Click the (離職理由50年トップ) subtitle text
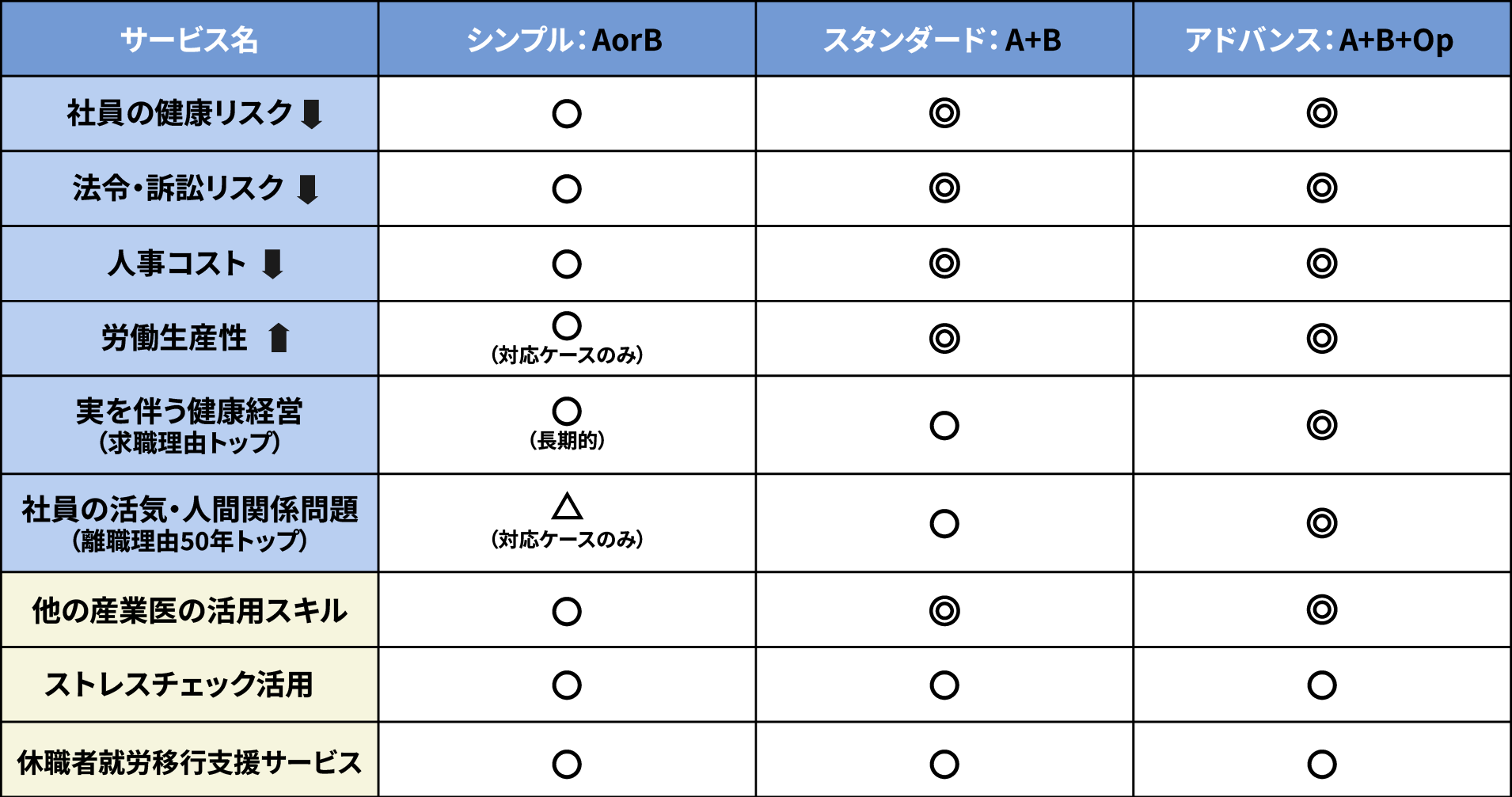1512x797 pixels. pos(189,541)
